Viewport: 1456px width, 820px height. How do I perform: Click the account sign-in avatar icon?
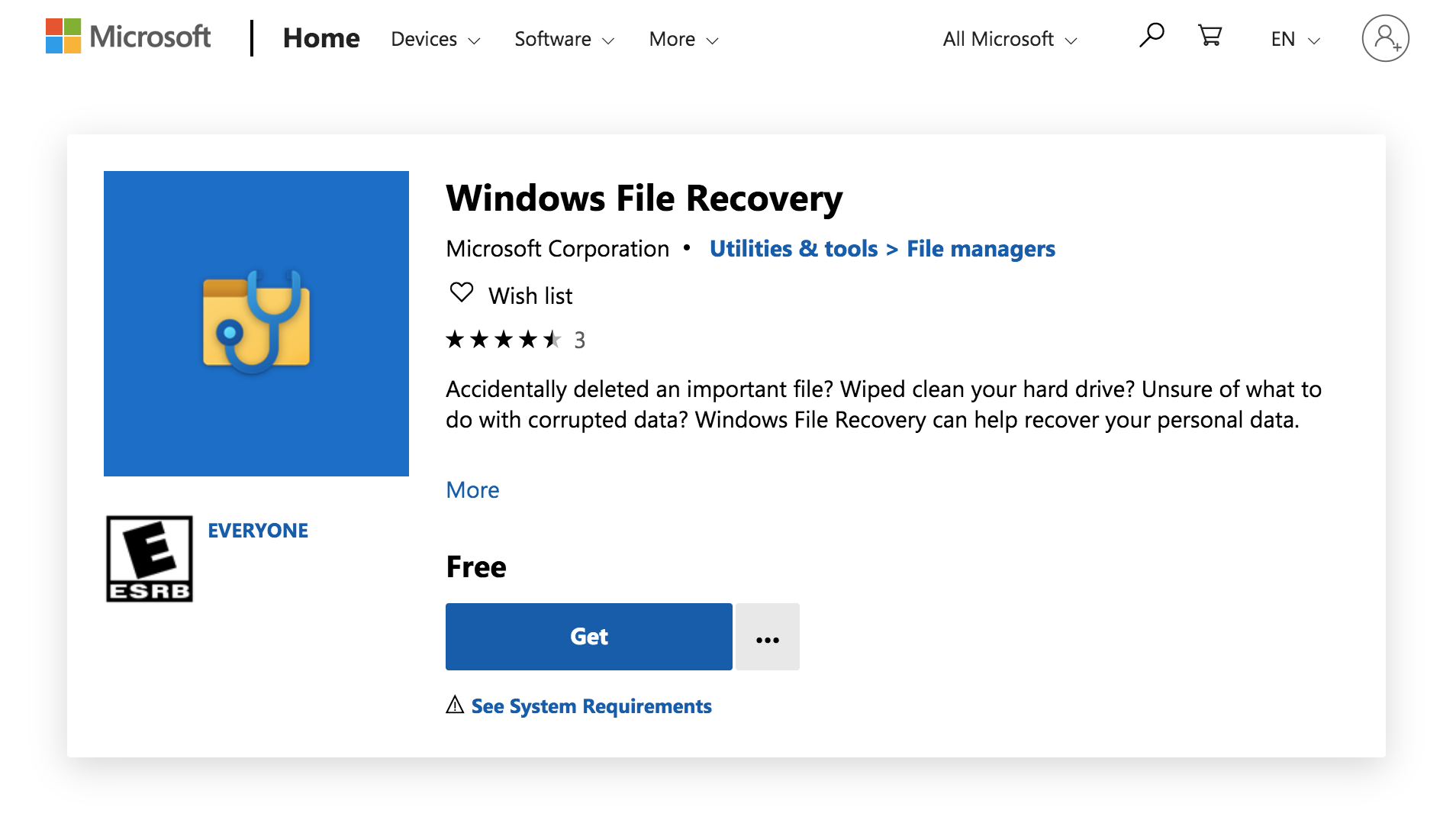1385,38
